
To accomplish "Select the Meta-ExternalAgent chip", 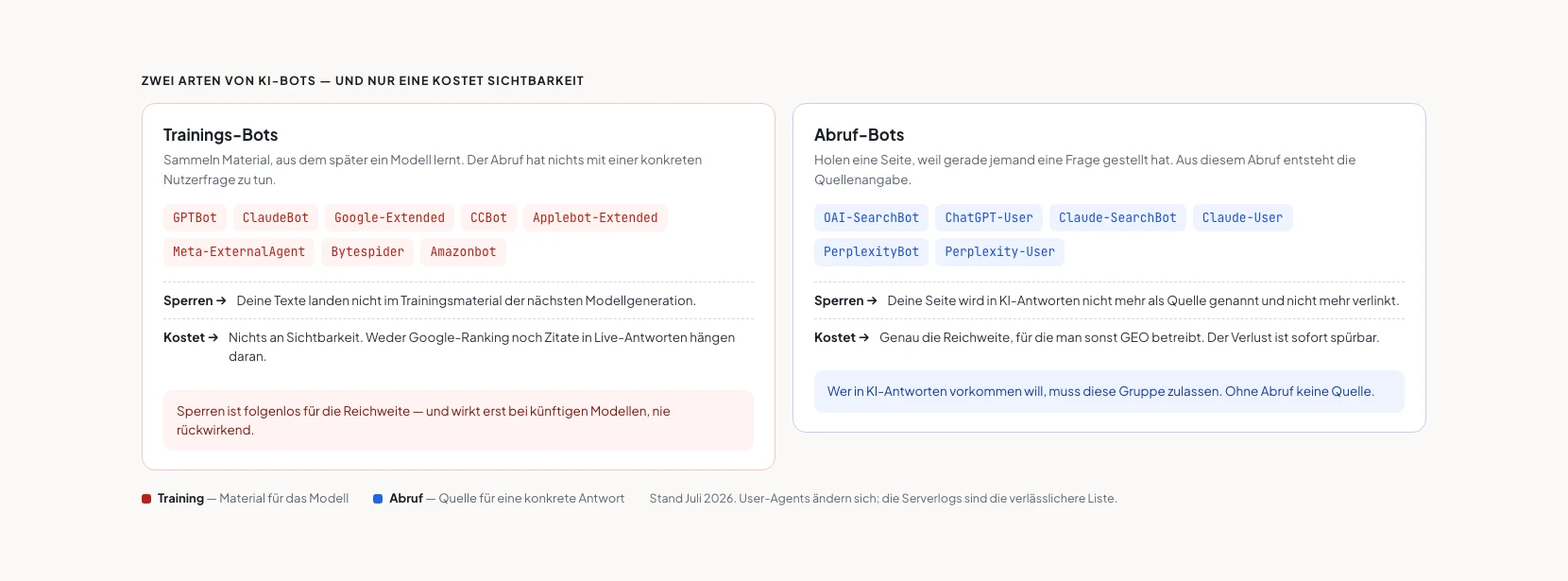I will (239, 251).
